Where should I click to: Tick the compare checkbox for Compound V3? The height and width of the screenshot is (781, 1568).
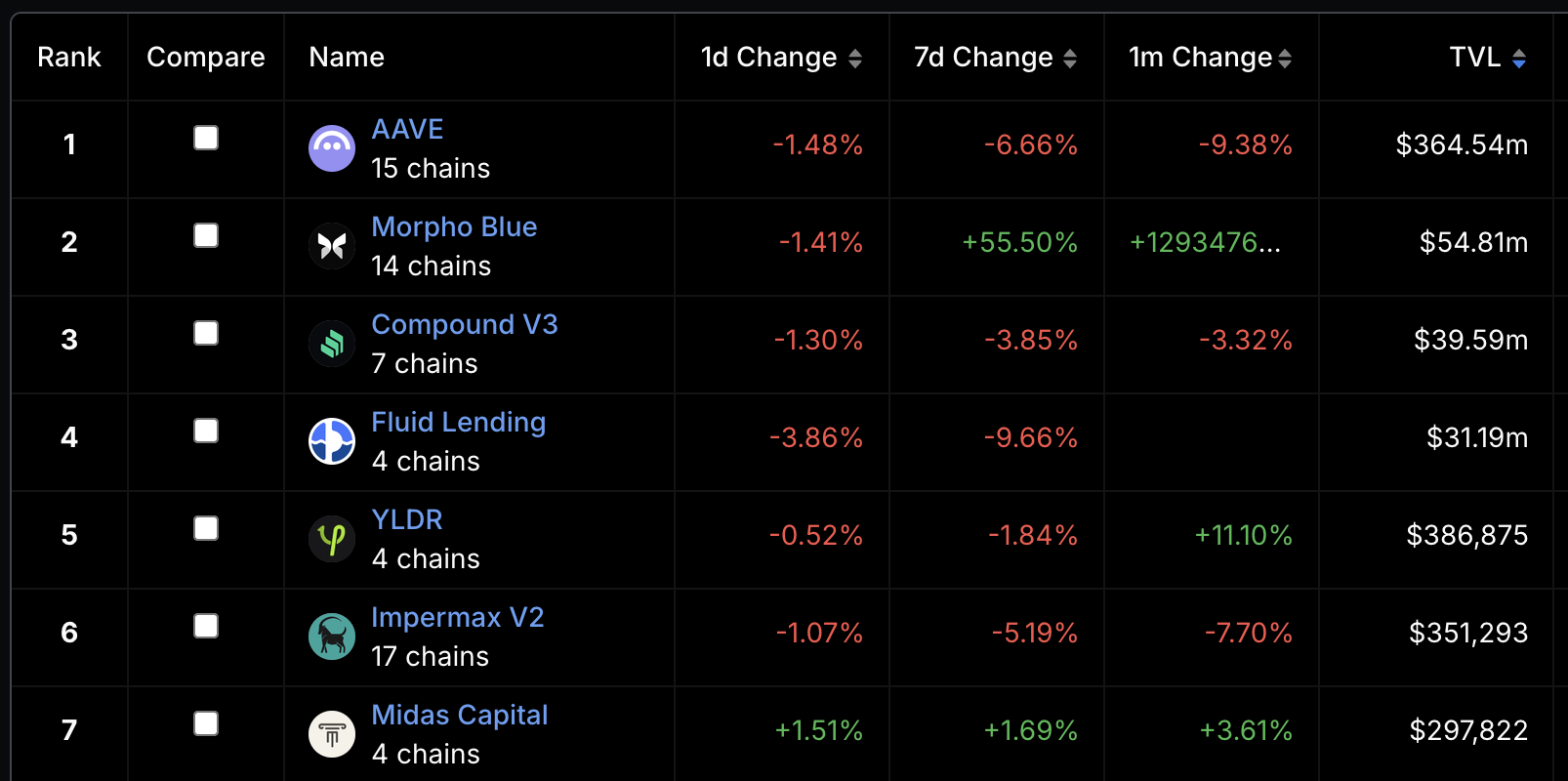[x=206, y=333]
